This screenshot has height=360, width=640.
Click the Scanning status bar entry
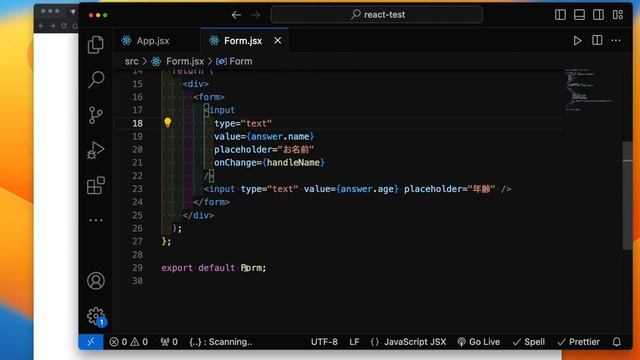221,342
